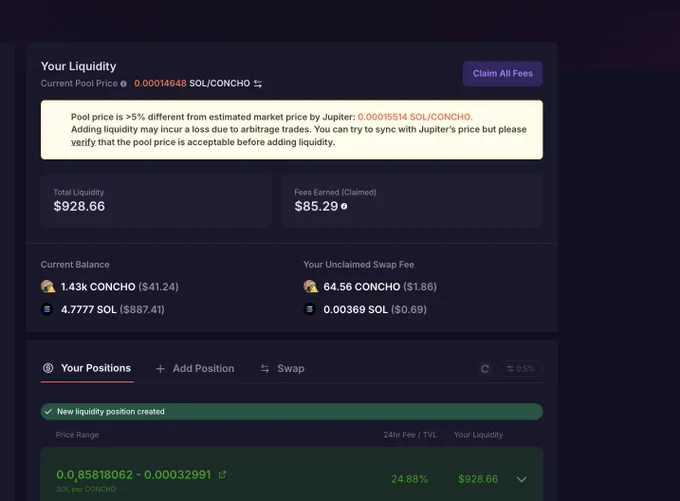This screenshot has height=501, width=680.
Task: Click the Your Liquidity heading
Action: 78,66
